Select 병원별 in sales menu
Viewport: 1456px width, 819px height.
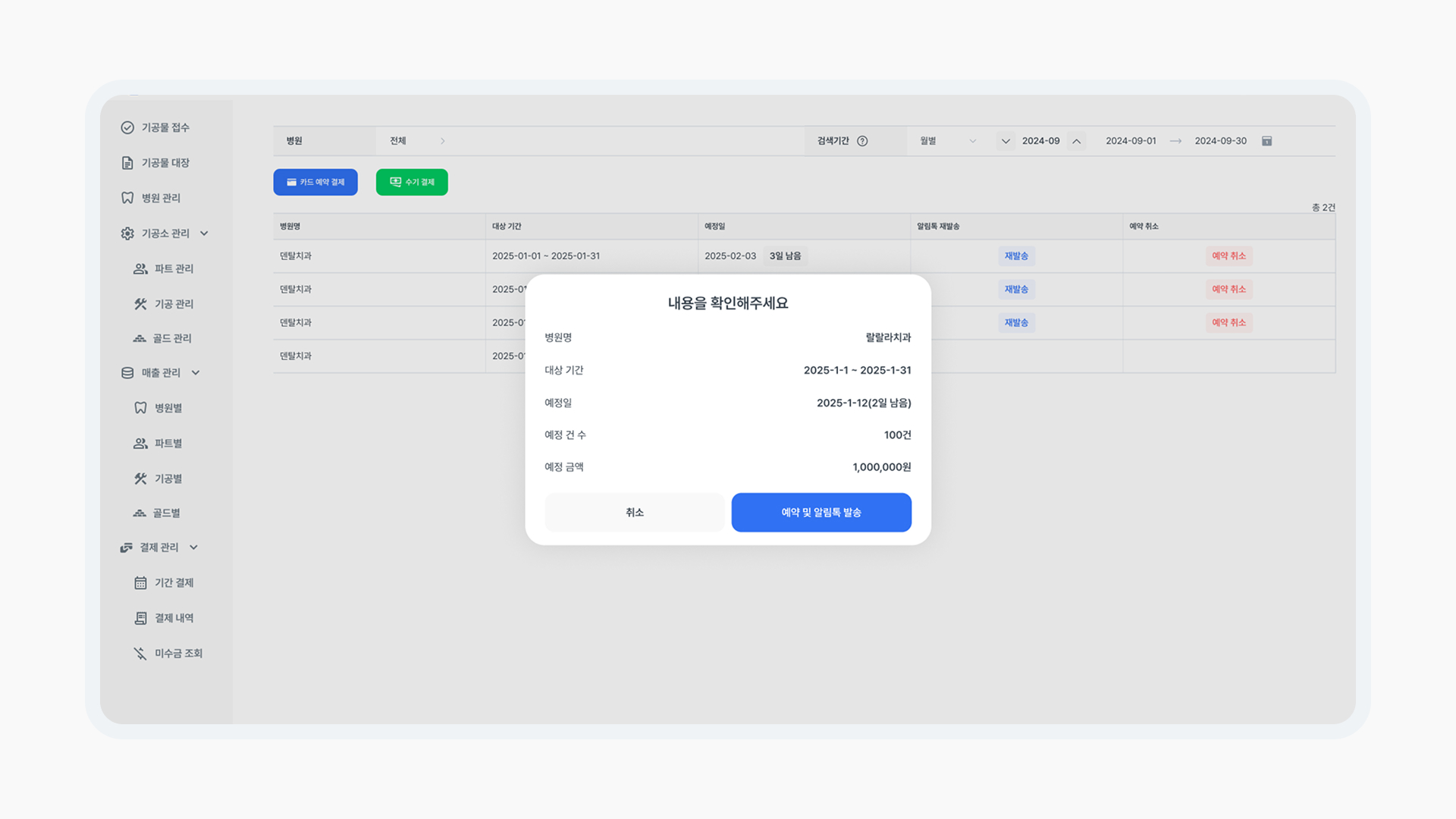168,408
